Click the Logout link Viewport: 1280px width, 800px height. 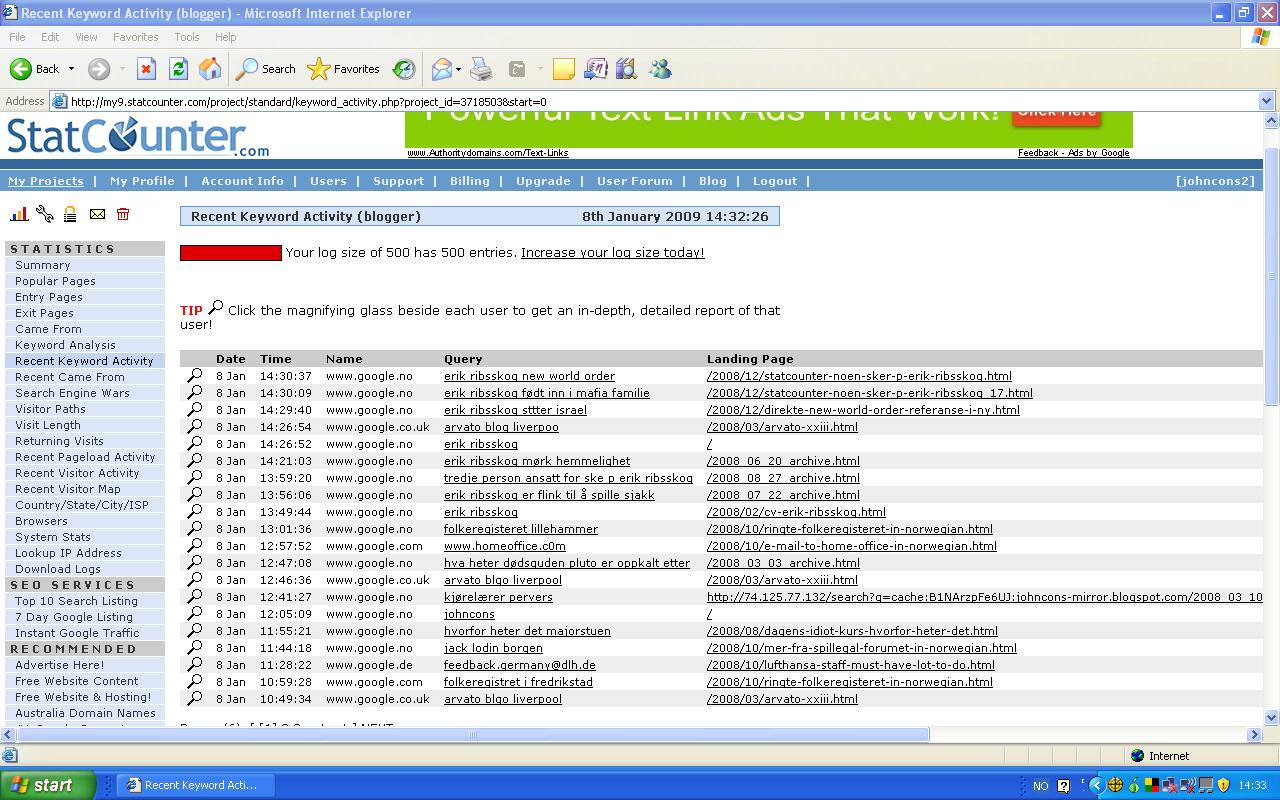(x=775, y=181)
